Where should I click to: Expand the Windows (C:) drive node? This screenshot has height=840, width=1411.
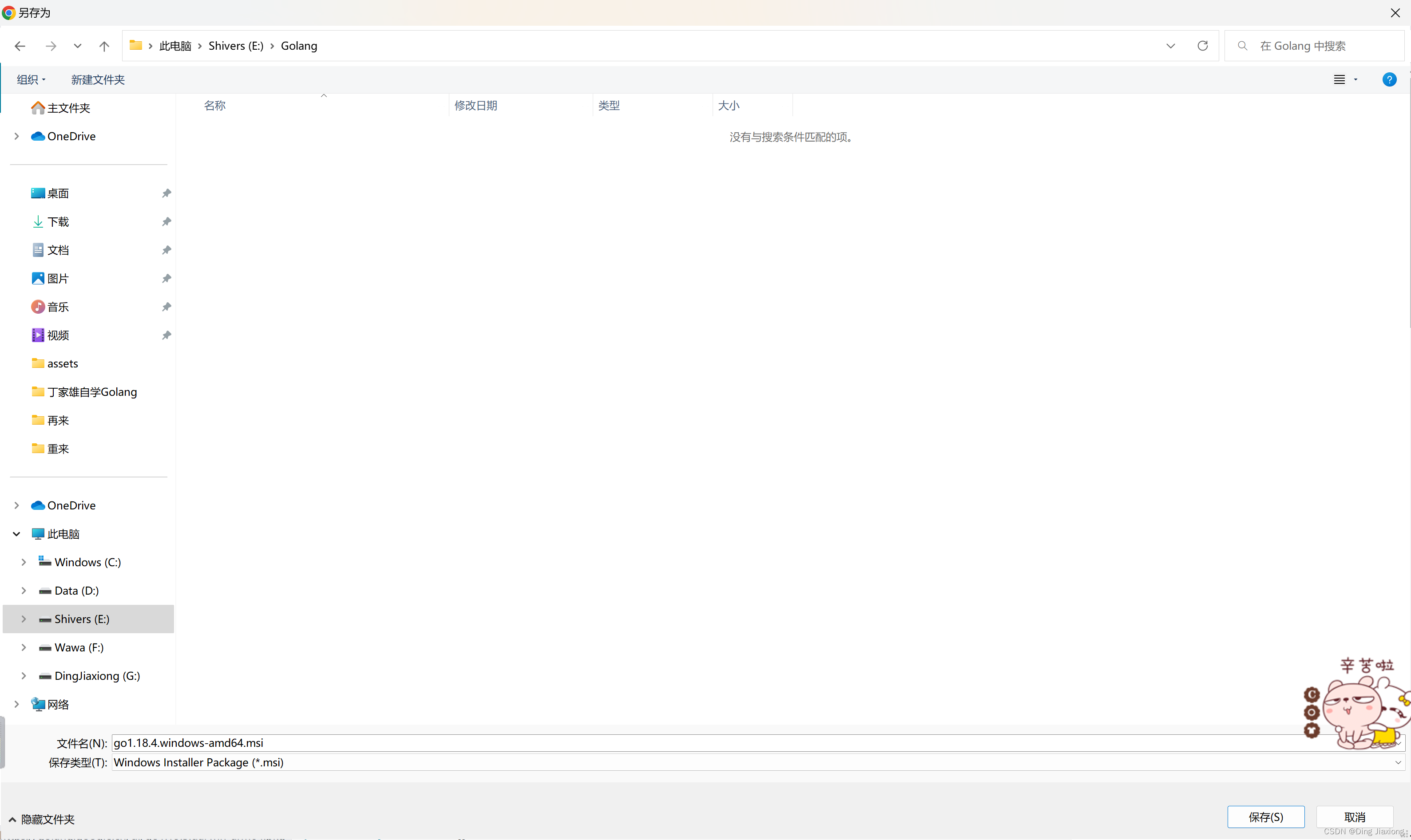pyautogui.click(x=24, y=562)
